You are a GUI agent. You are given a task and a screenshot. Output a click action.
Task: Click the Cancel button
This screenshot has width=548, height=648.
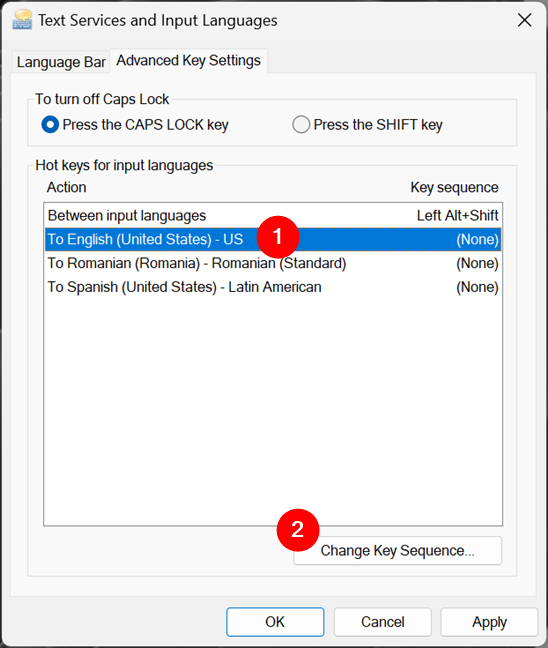[x=383, y=622]
